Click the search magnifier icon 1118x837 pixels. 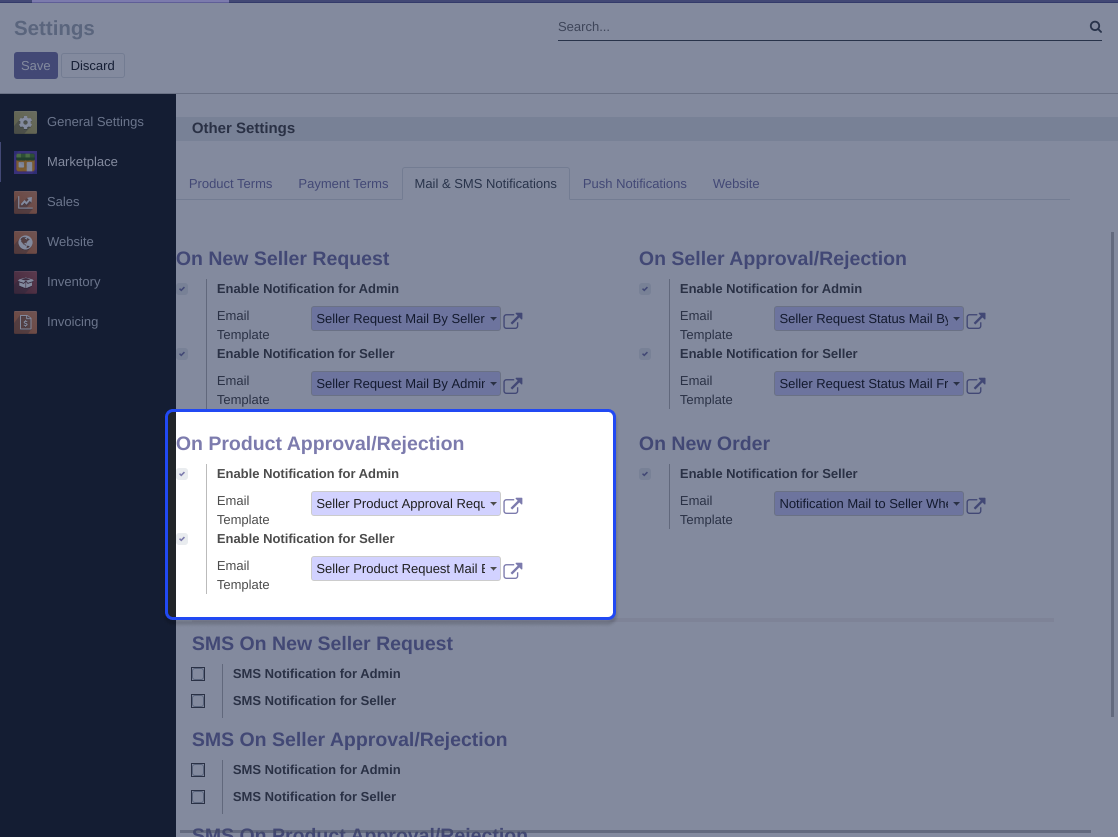click(x=1095, y=27)
